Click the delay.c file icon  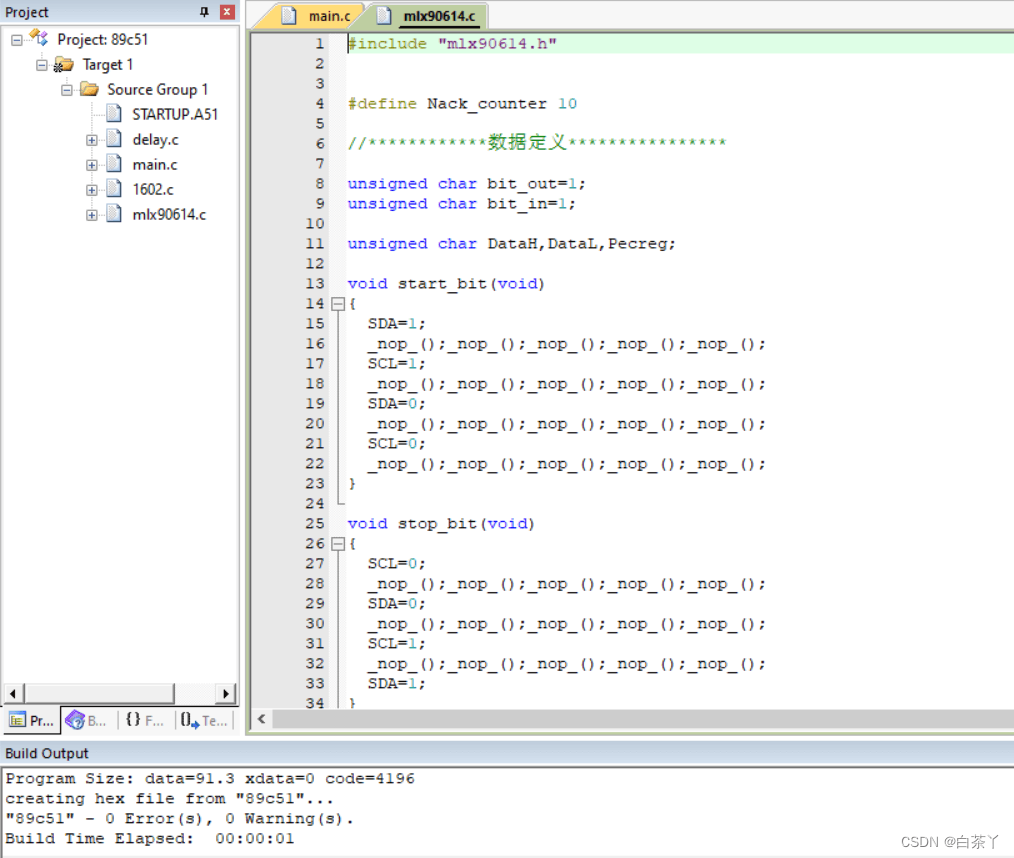(x=114, y=138)
